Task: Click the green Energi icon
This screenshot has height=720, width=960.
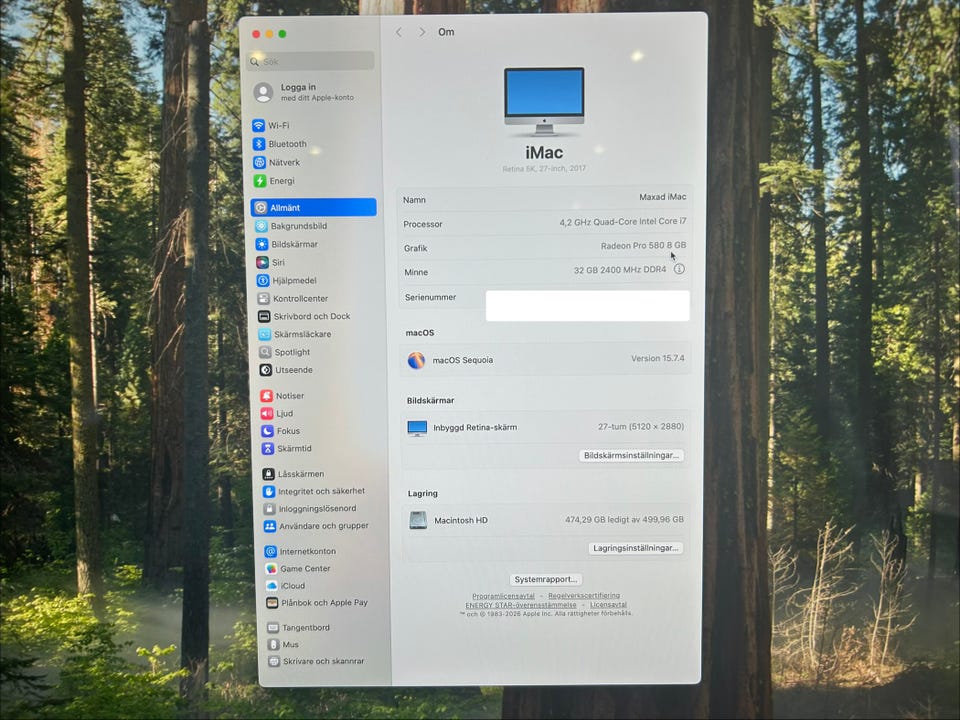Action: coord(260,181)
